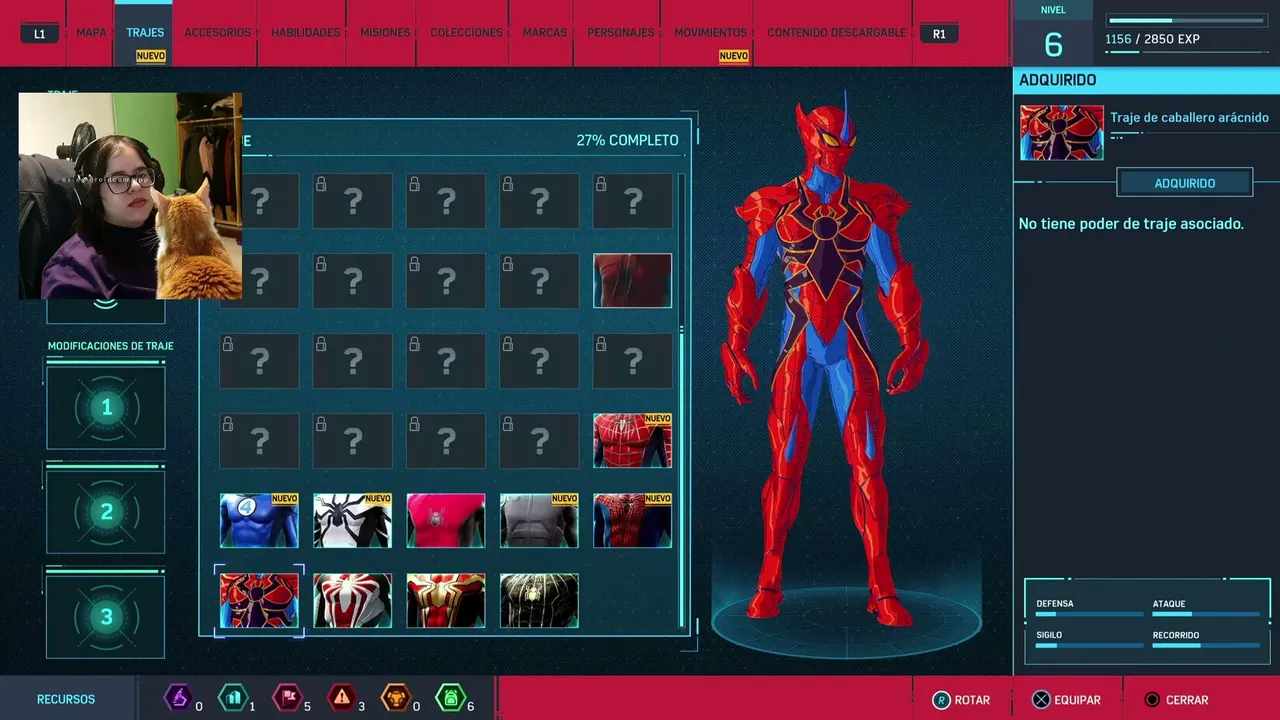This screenshot has height=720, width=1280.
Task: Click the circle button icon beside CERRAR
Action: 1152,700
